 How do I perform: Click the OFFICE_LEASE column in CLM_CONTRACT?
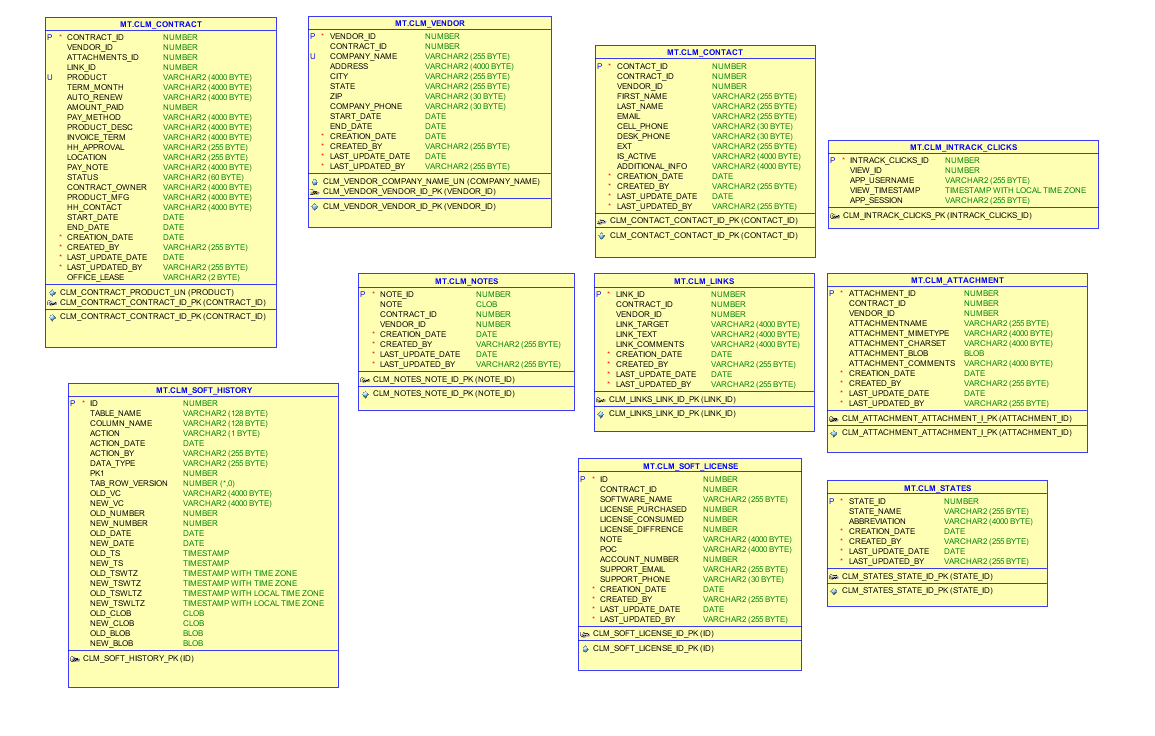pyautogui.click(x=161, y=278)
